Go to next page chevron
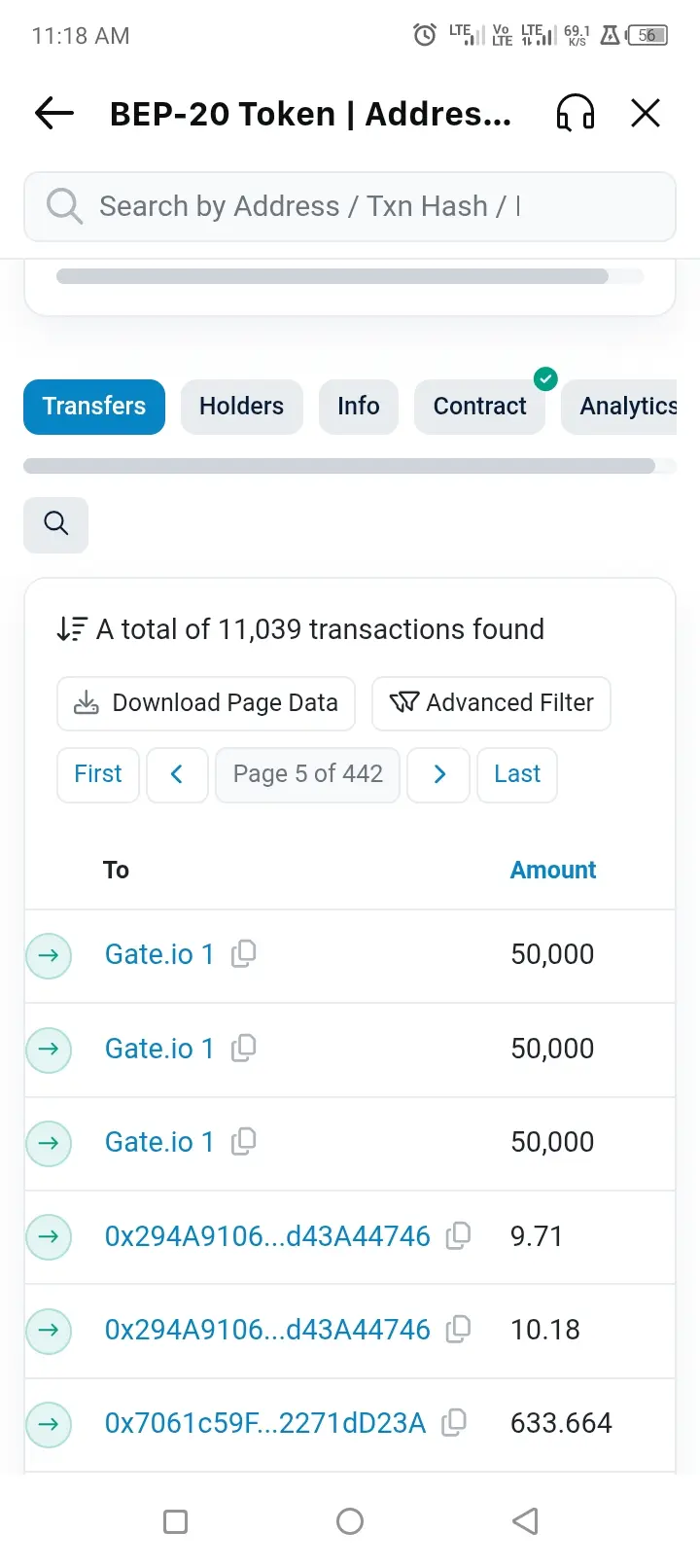The height and width of the screenshot is (1568, 700). coord(438,774)
